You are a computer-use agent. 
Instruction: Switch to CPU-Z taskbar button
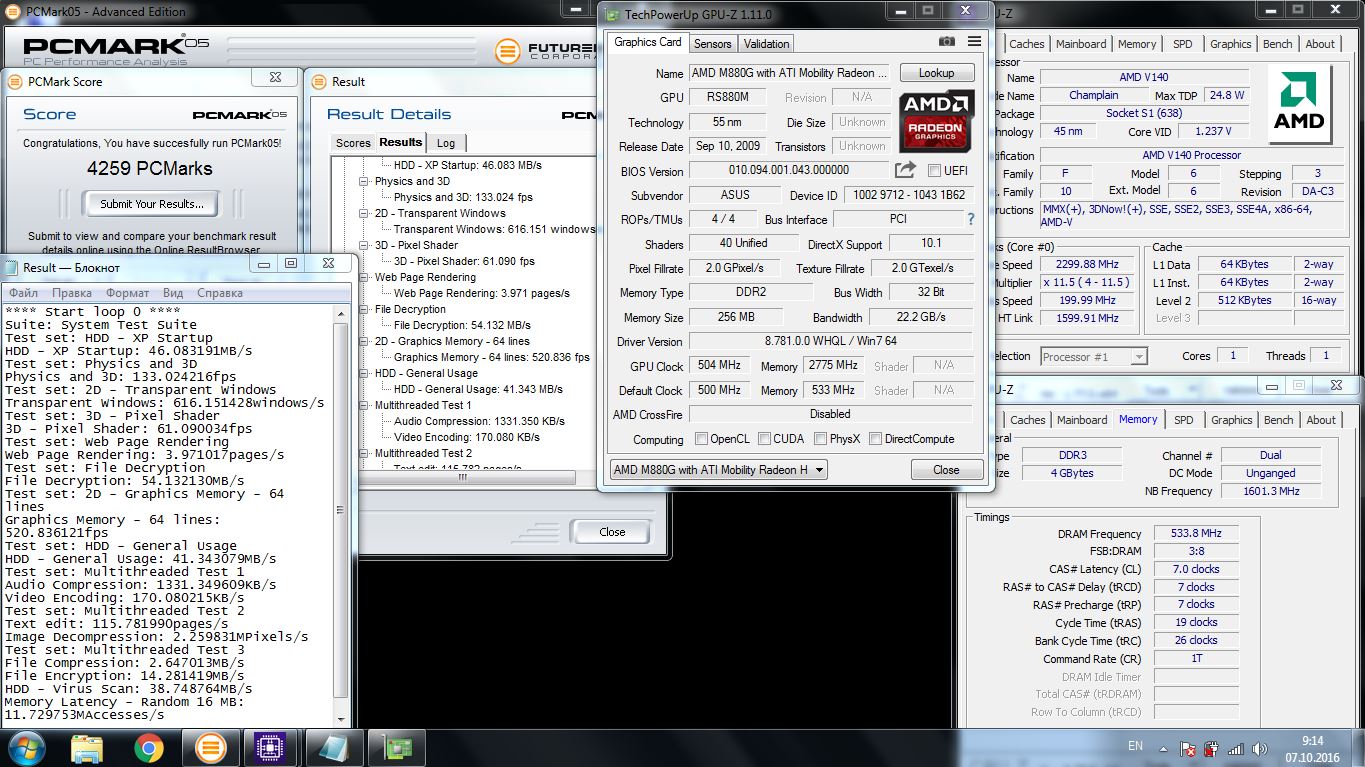268,747
